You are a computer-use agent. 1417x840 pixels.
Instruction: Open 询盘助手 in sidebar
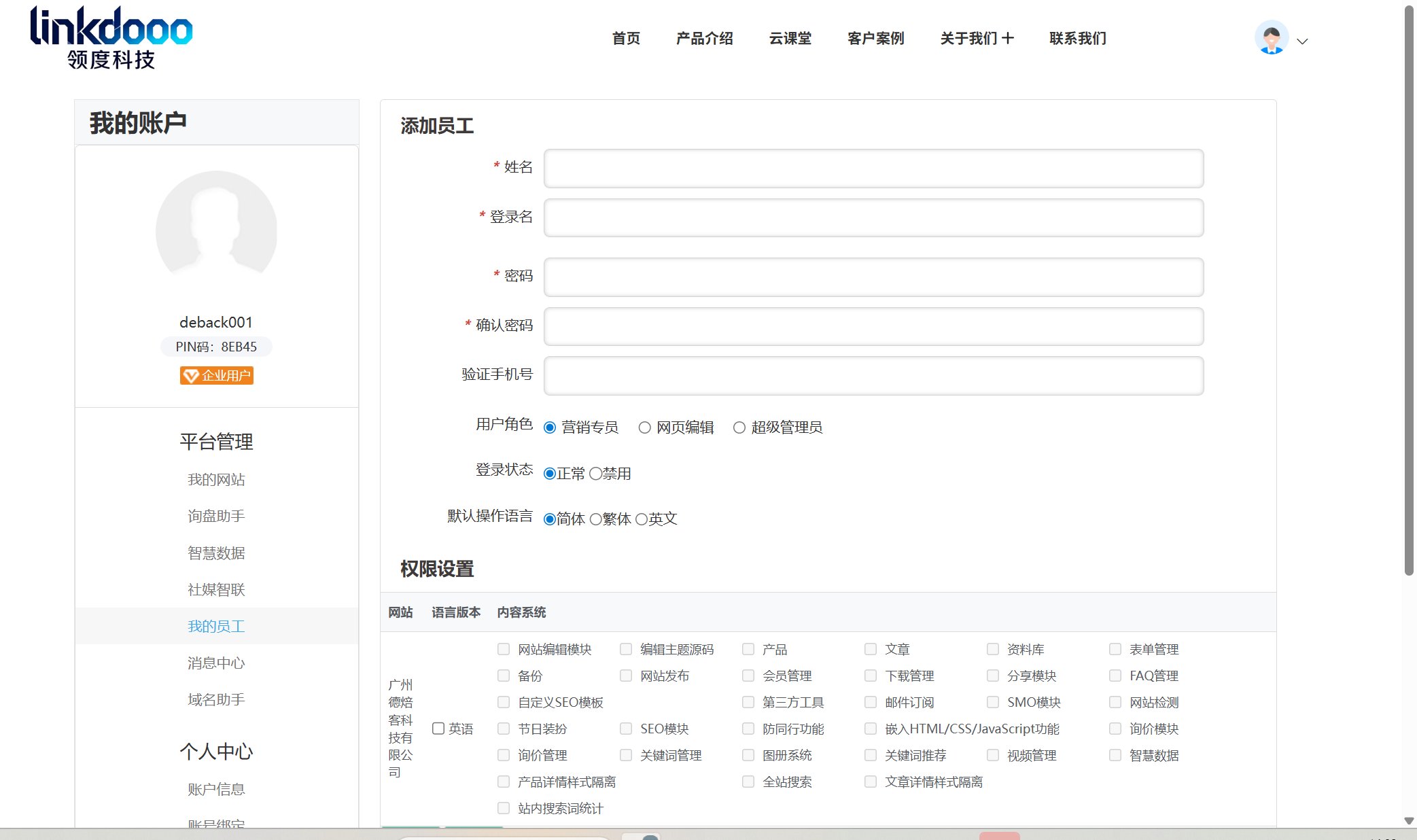tap(216, 516)
